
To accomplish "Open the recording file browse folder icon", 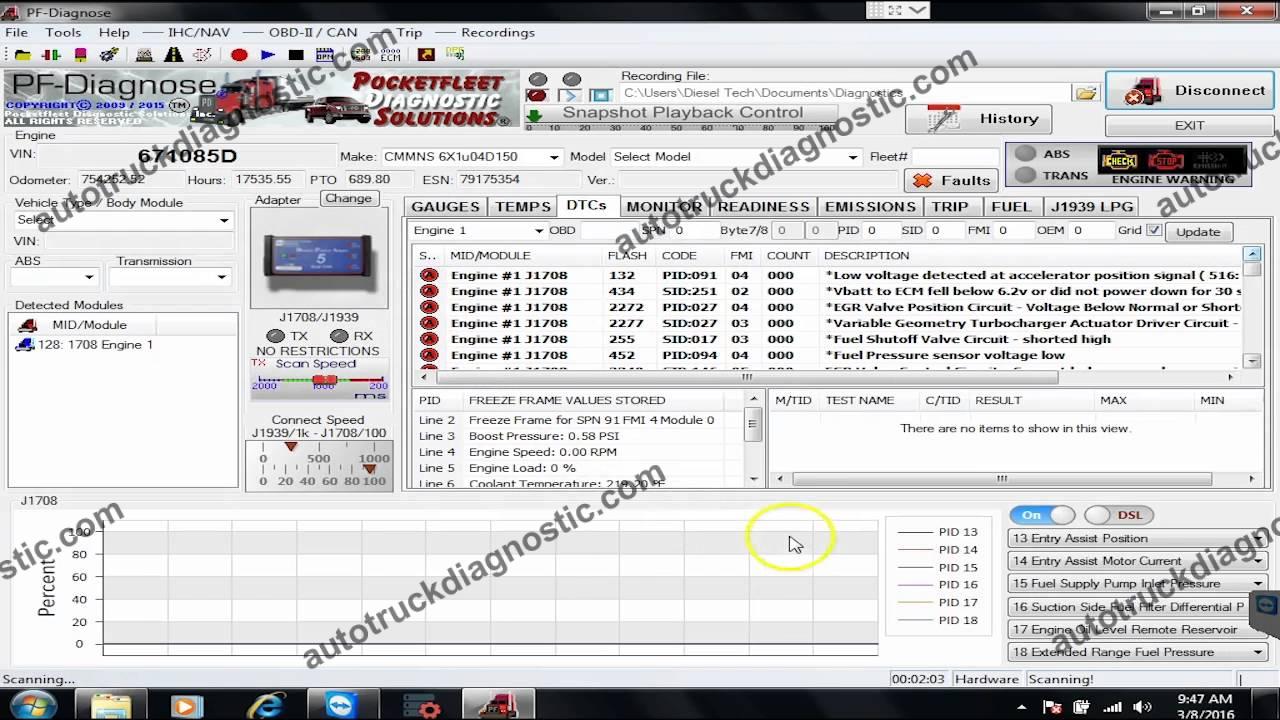I will (x=1087, y=92).
